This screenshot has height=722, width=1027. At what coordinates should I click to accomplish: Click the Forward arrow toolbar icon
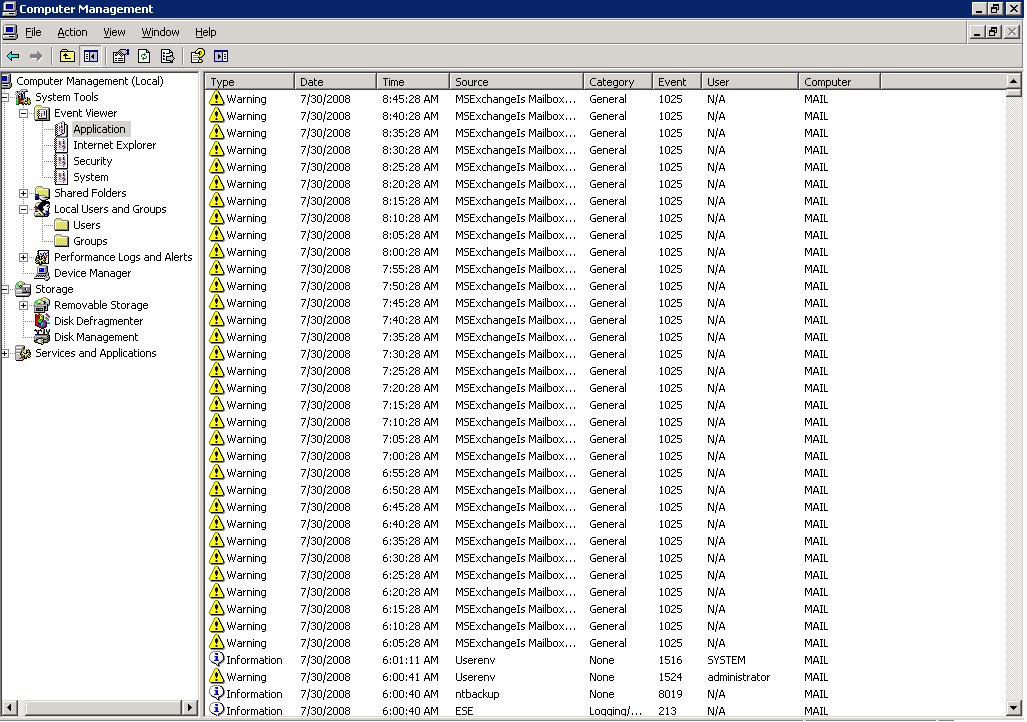click(x=37, y=56)
